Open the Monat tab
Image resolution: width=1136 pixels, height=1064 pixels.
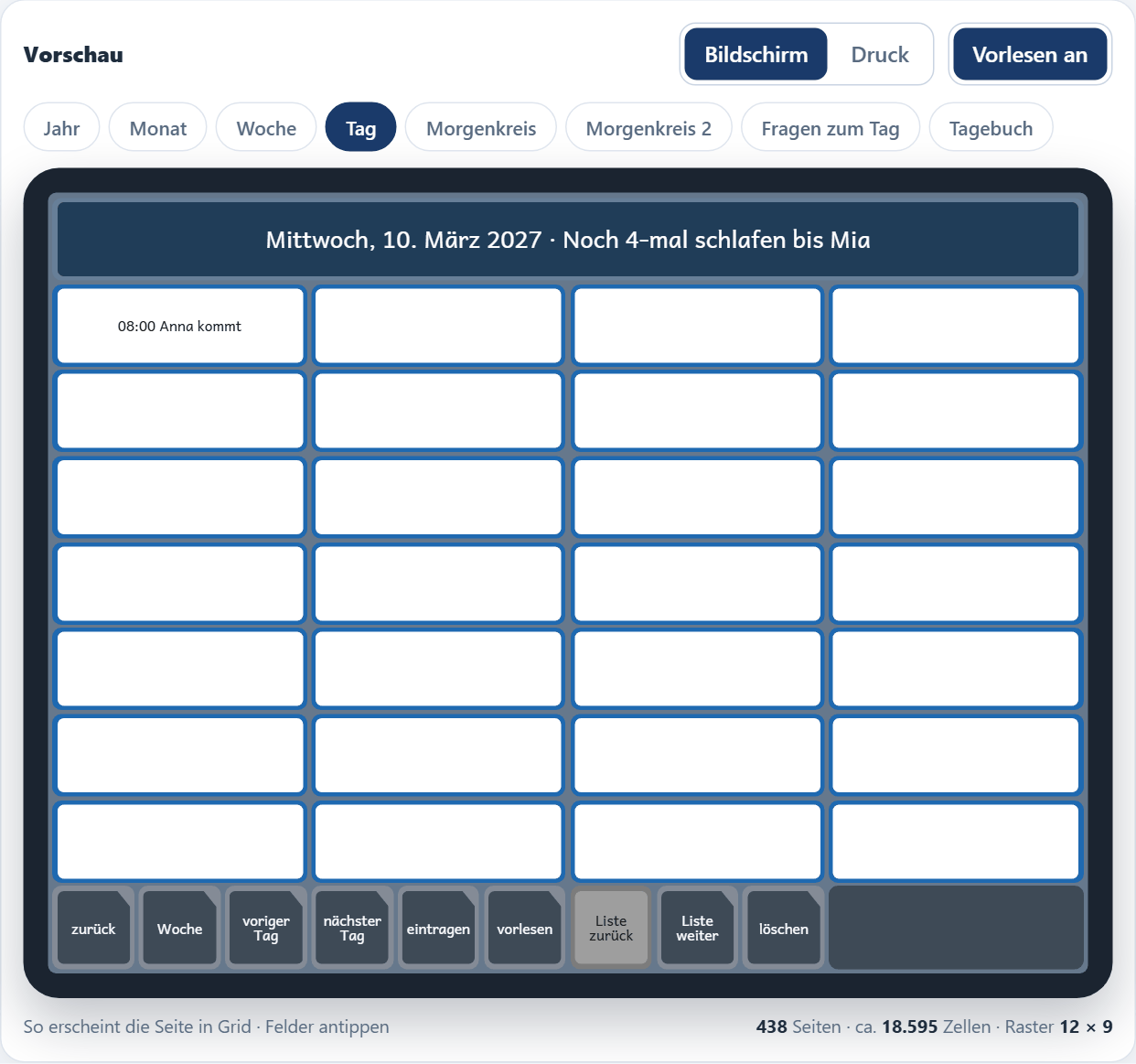(x=158, y=127)
